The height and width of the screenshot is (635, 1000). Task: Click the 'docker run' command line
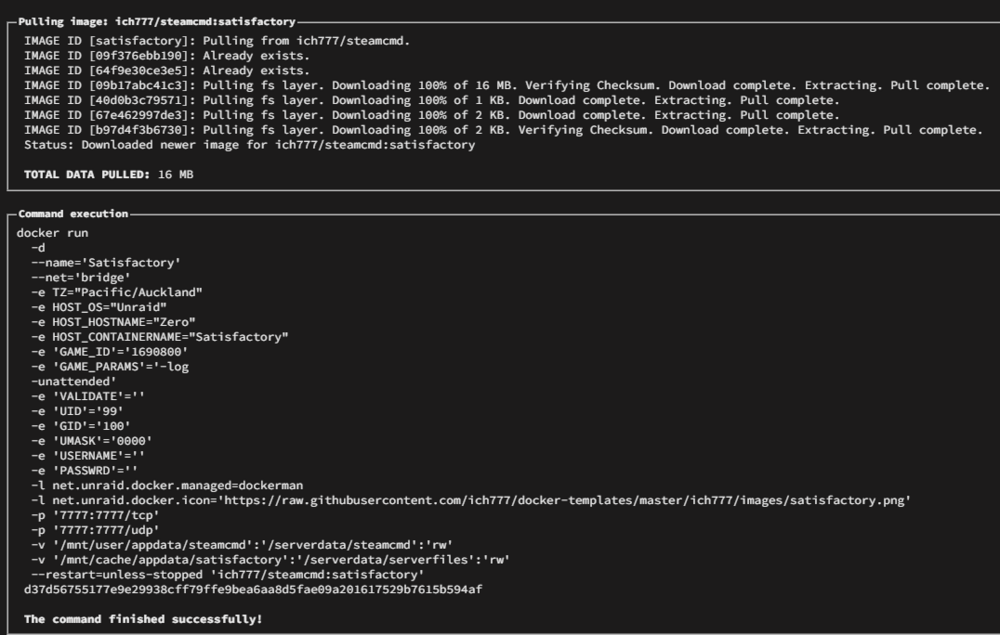(x=52, y=233)
